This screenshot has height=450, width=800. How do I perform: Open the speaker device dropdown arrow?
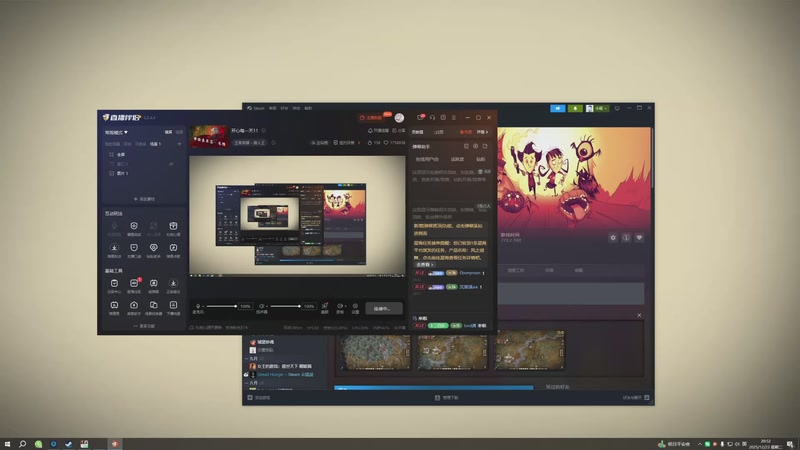[x=266, y=306]
